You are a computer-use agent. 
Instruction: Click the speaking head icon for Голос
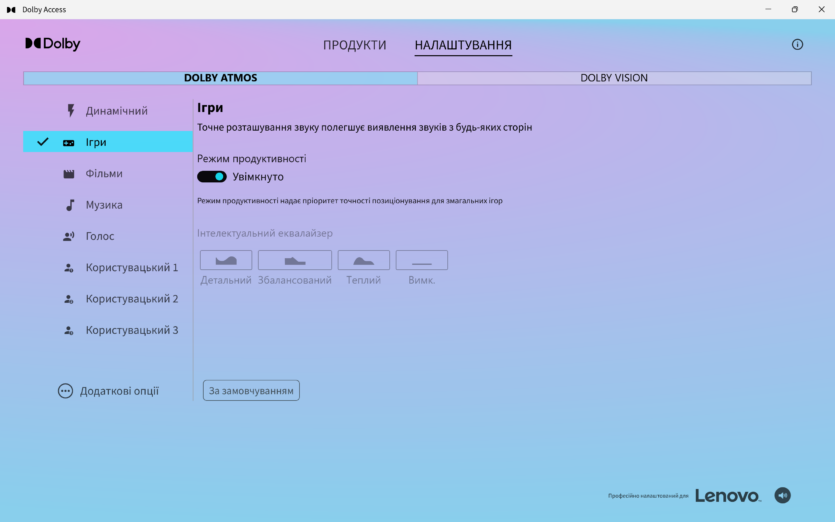[x=69, y=236]
